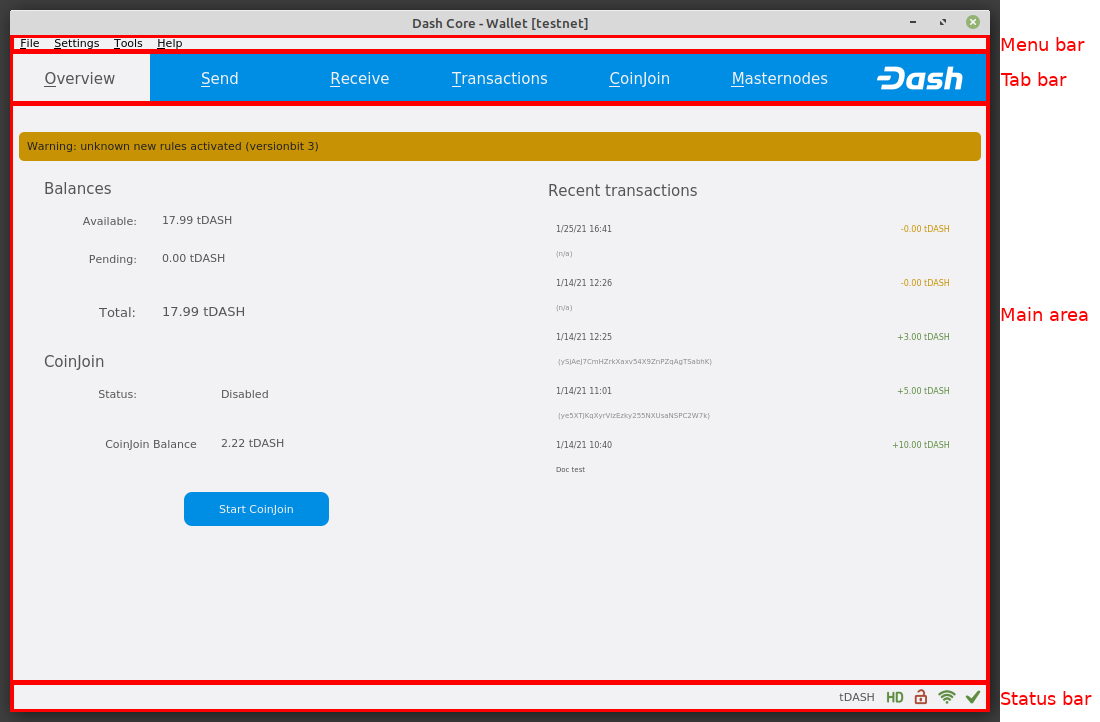Switch to the Receive tab
The width and height of the screenshot is (1100, 722).
(x=359, y=78)
